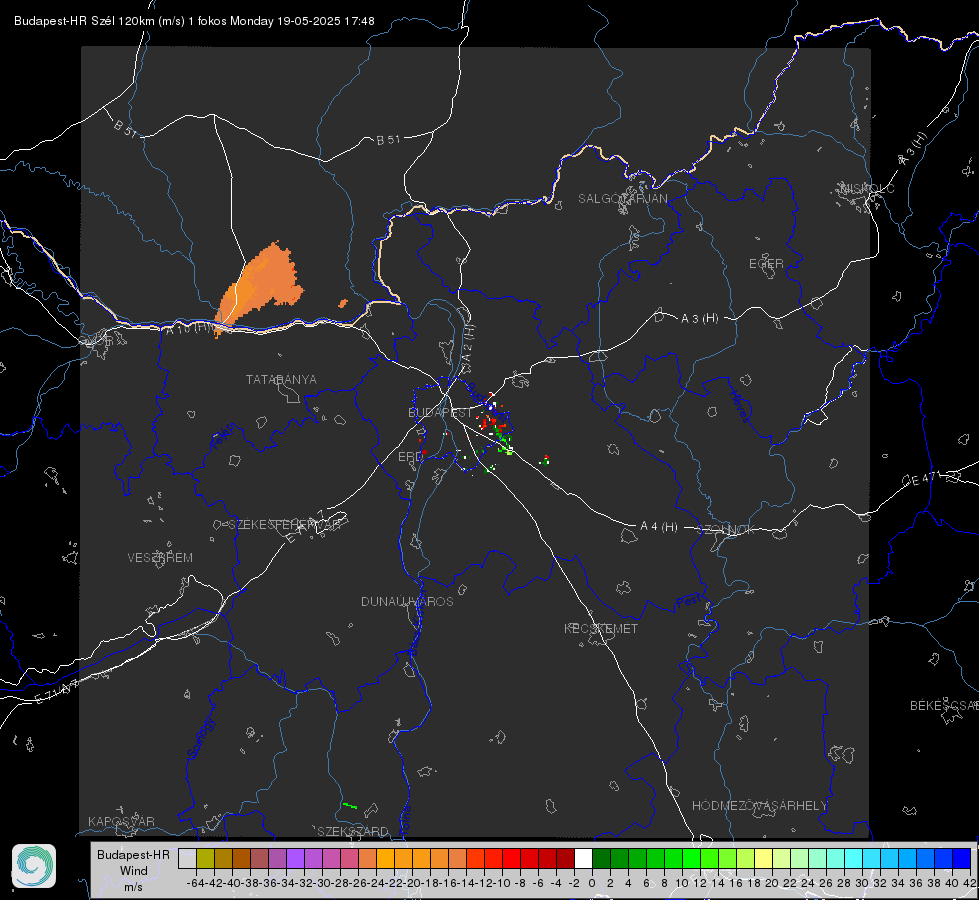The image size is (979, 900).
Task: Click the swirl logo icon beside the legend
Action: tap(34, 866)
